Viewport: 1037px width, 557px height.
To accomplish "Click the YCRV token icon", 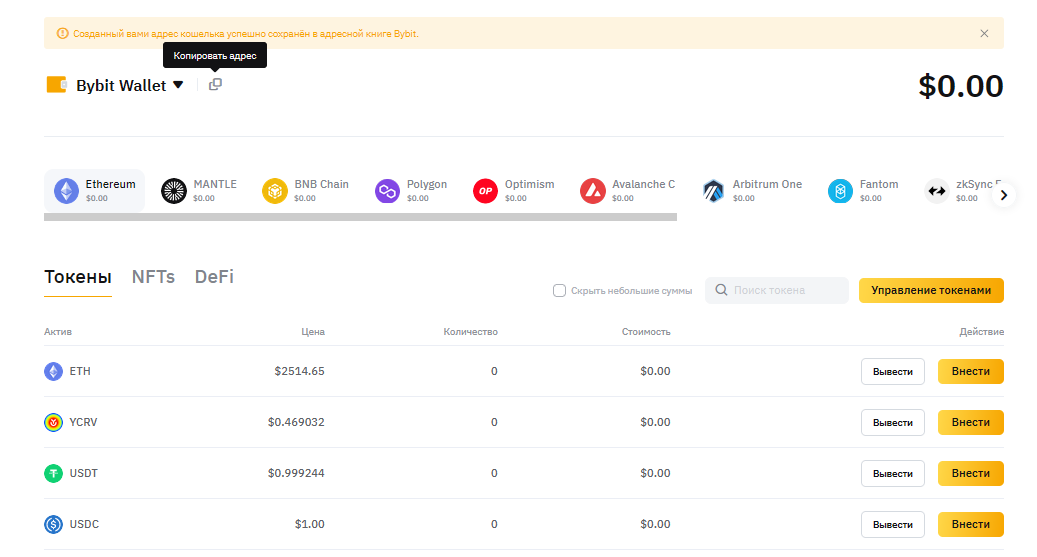I will [x=54, y=422].
